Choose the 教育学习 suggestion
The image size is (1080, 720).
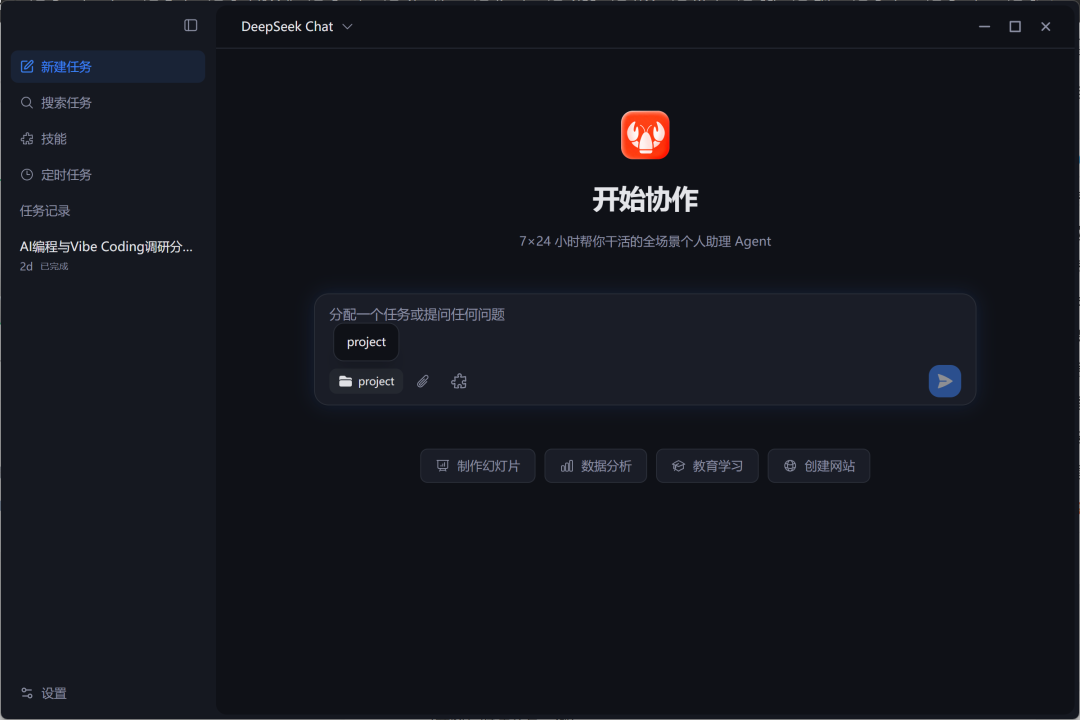[x=707, y=466]
